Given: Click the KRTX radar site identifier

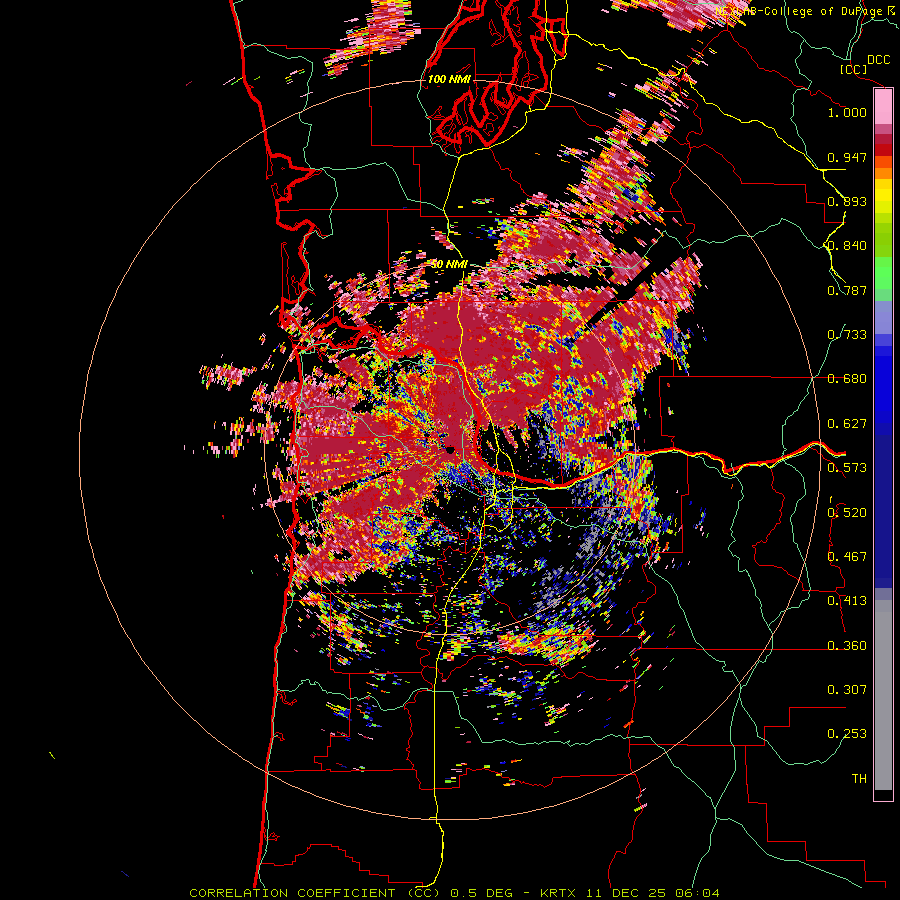Looking at the screenshot, I should (559, 893).
